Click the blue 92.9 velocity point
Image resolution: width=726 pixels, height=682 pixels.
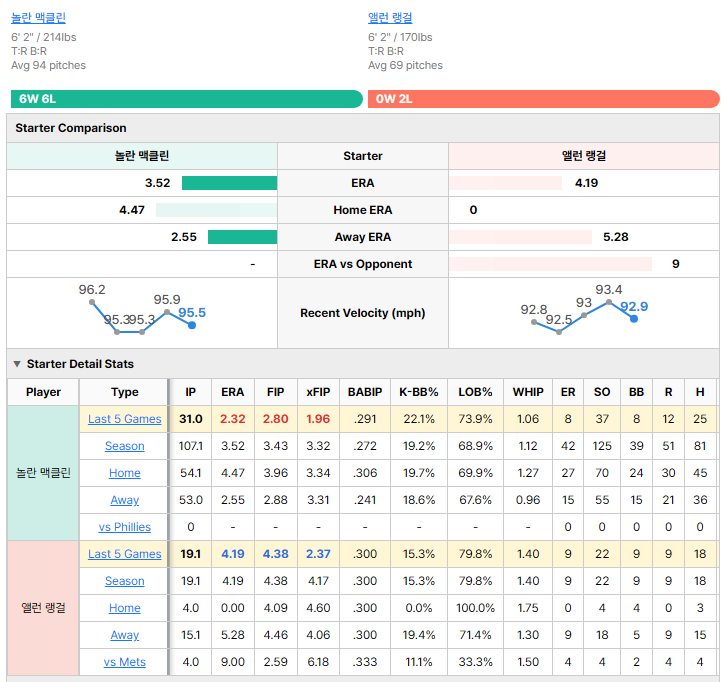point(634,319)
